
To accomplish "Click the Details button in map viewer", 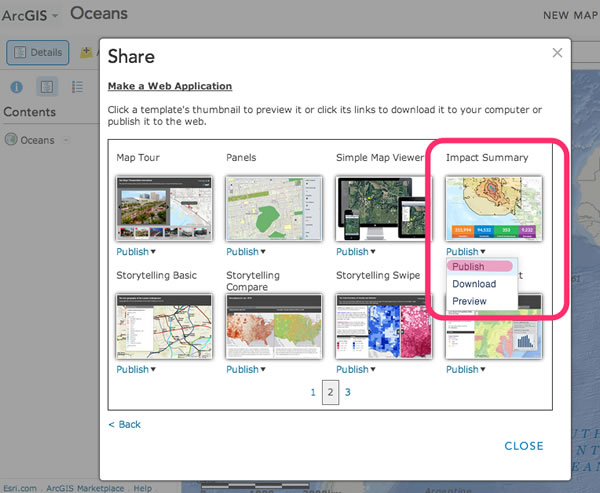I will 38,52.
